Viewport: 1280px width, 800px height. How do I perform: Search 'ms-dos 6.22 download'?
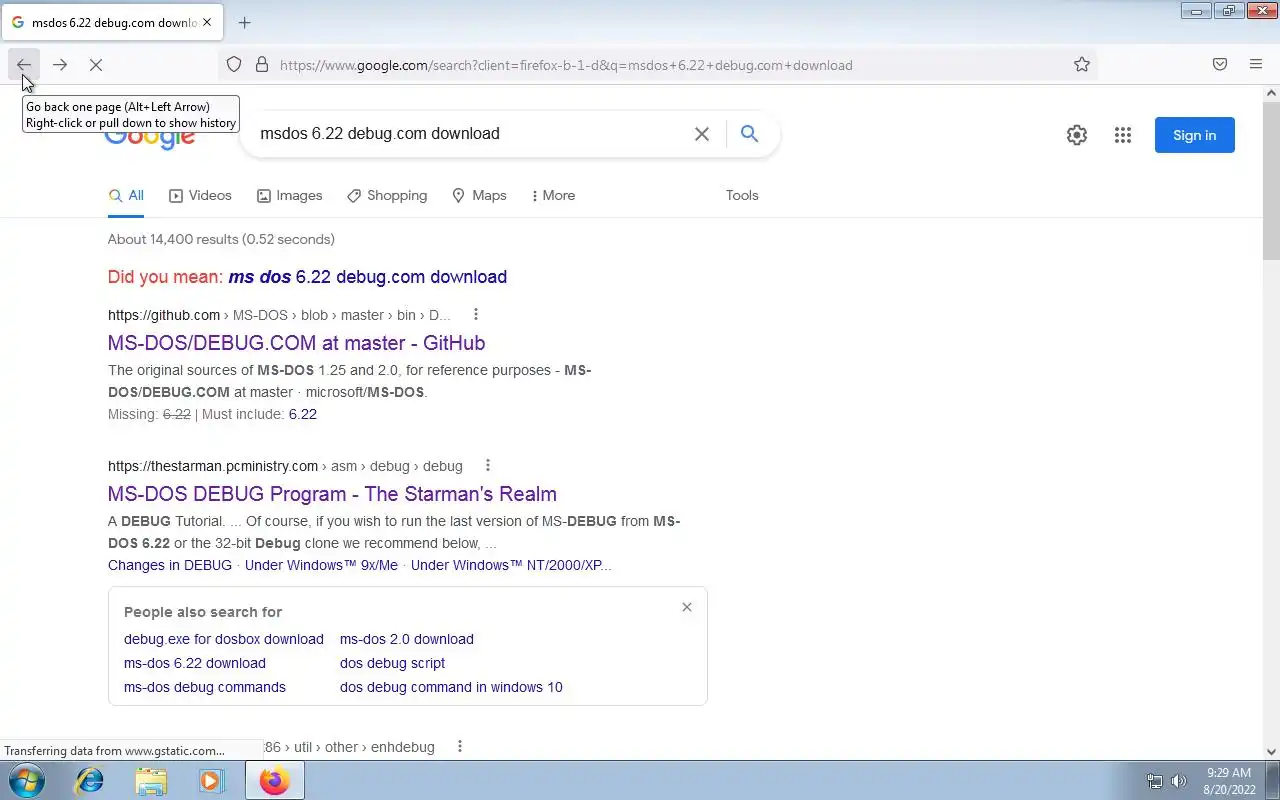point(195,663)
